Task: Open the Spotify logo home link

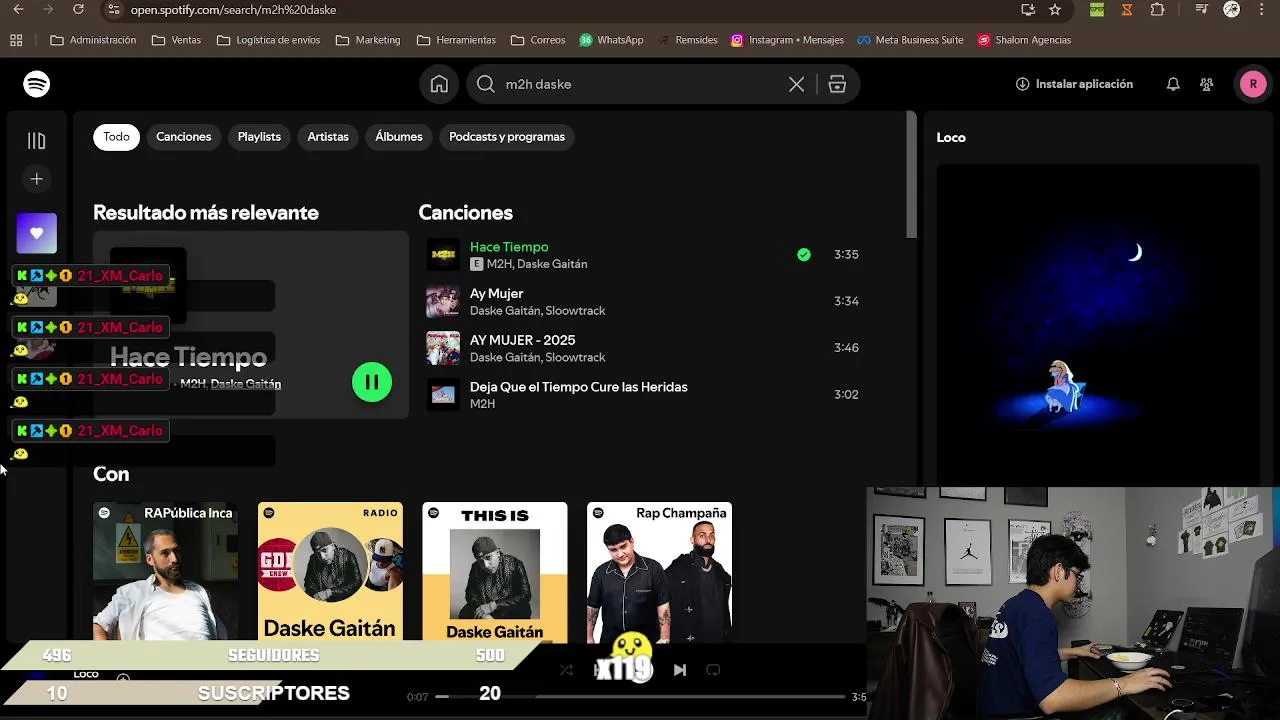Action: pos(37,84)
